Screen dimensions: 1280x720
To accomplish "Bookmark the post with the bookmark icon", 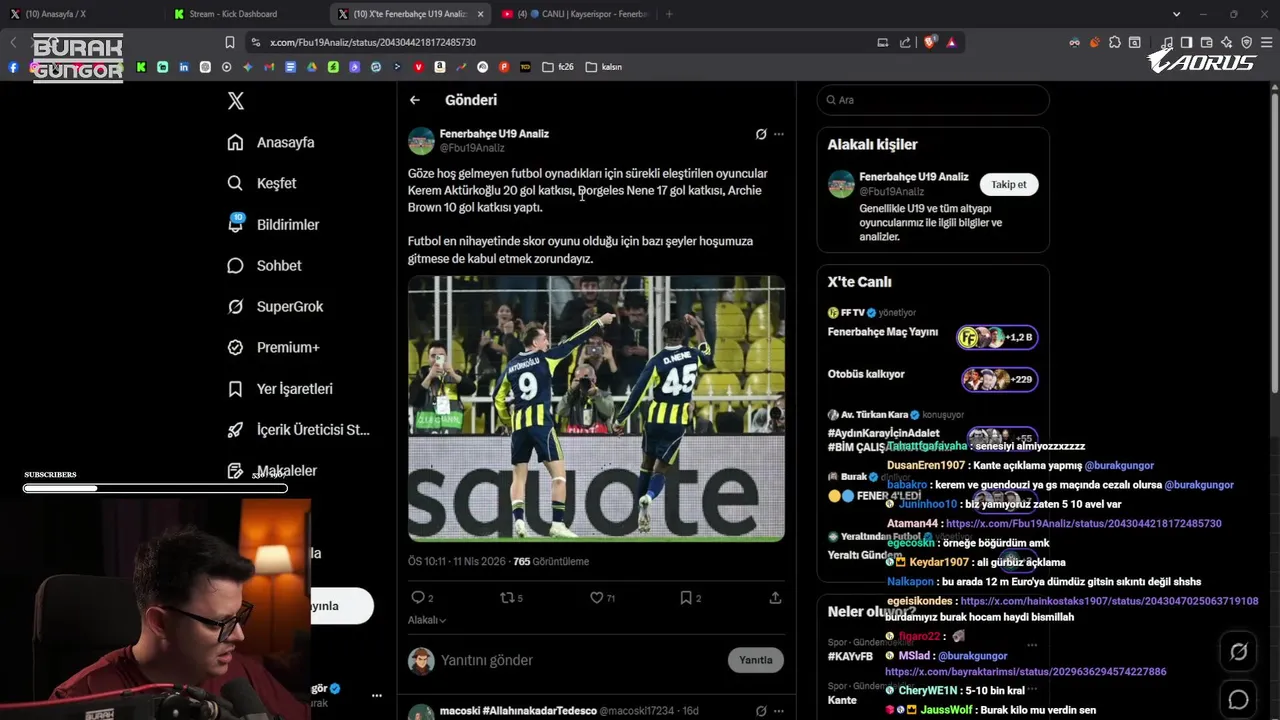I will pyautogui.click(x=686, y=597).
